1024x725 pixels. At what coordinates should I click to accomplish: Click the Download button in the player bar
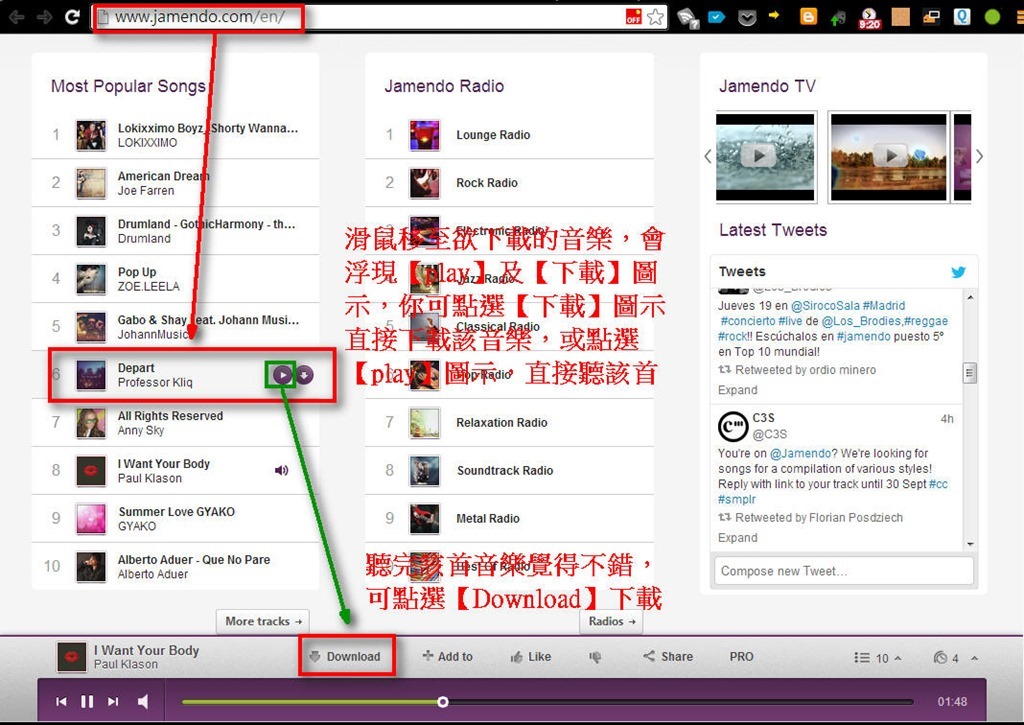point(346,656)
